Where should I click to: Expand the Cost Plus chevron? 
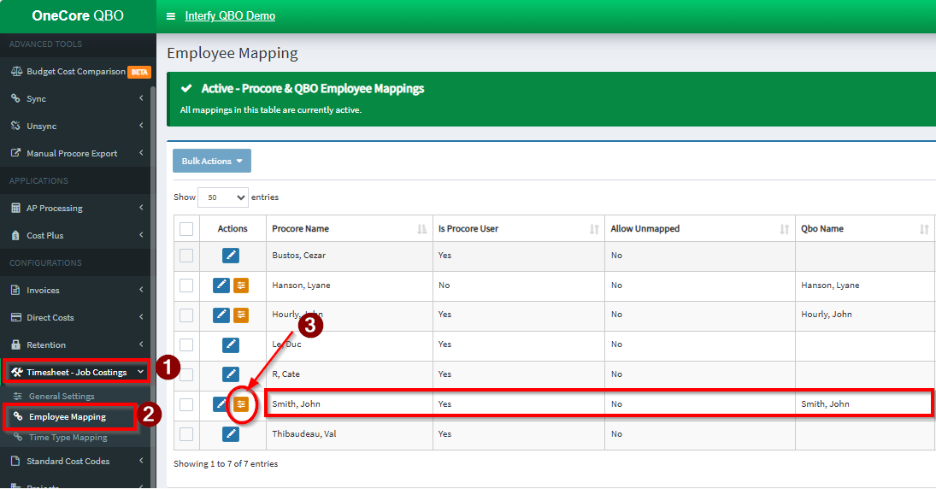click(x=141, y=235)
